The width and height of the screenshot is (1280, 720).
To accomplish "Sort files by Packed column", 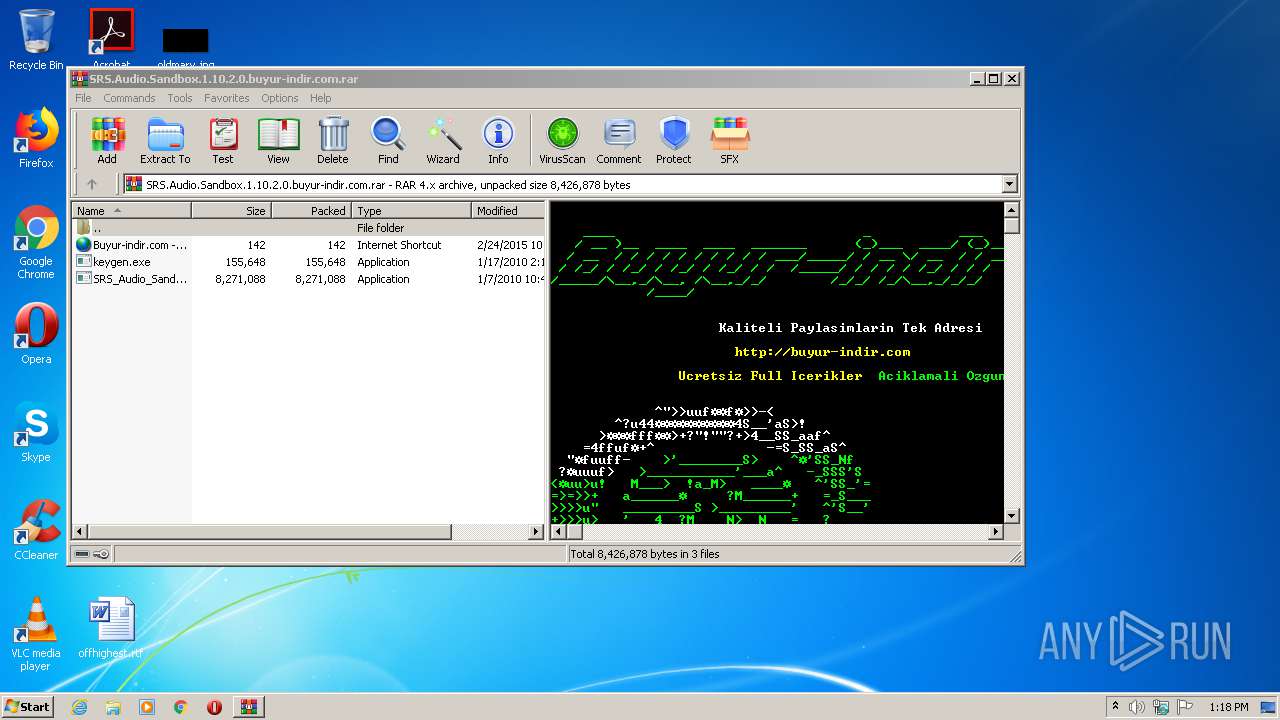I will pyautogui.click(x=311, y=211).
